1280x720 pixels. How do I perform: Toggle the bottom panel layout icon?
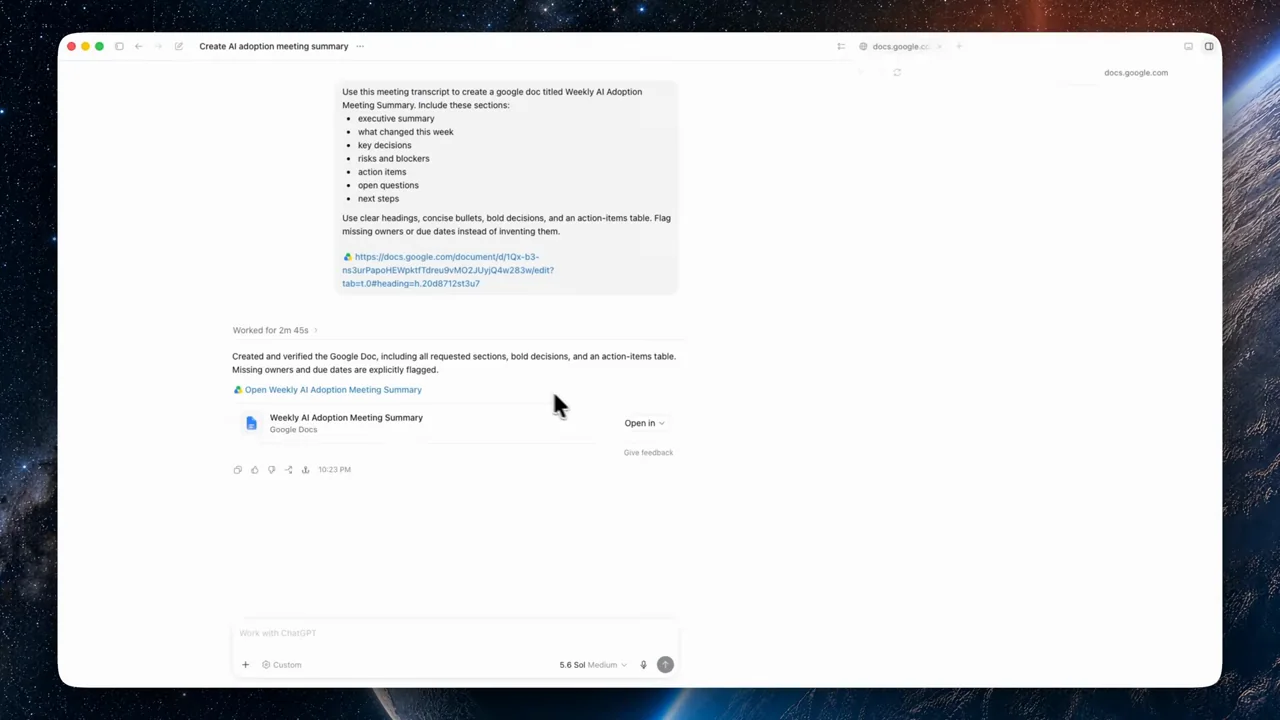tap(1188, 46)
